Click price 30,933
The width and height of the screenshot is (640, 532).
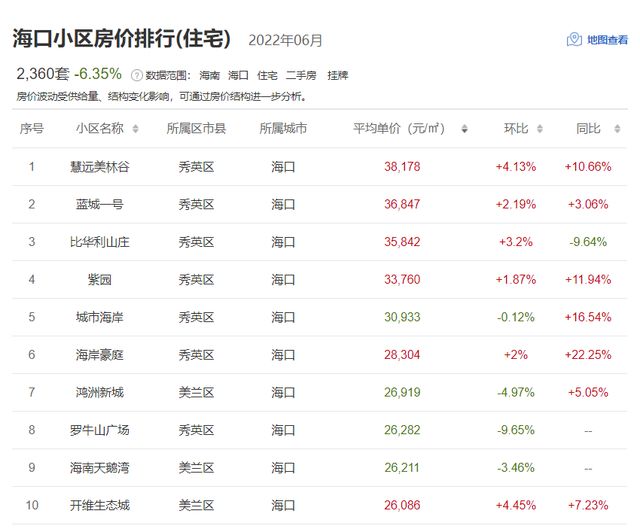pos(402,317)
